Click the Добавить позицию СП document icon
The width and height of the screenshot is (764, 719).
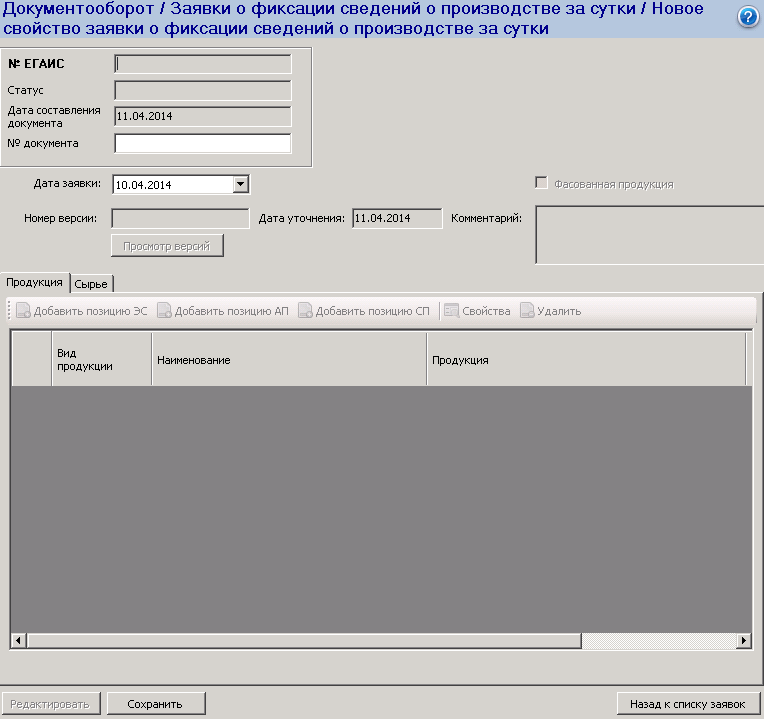pos(305,311)
